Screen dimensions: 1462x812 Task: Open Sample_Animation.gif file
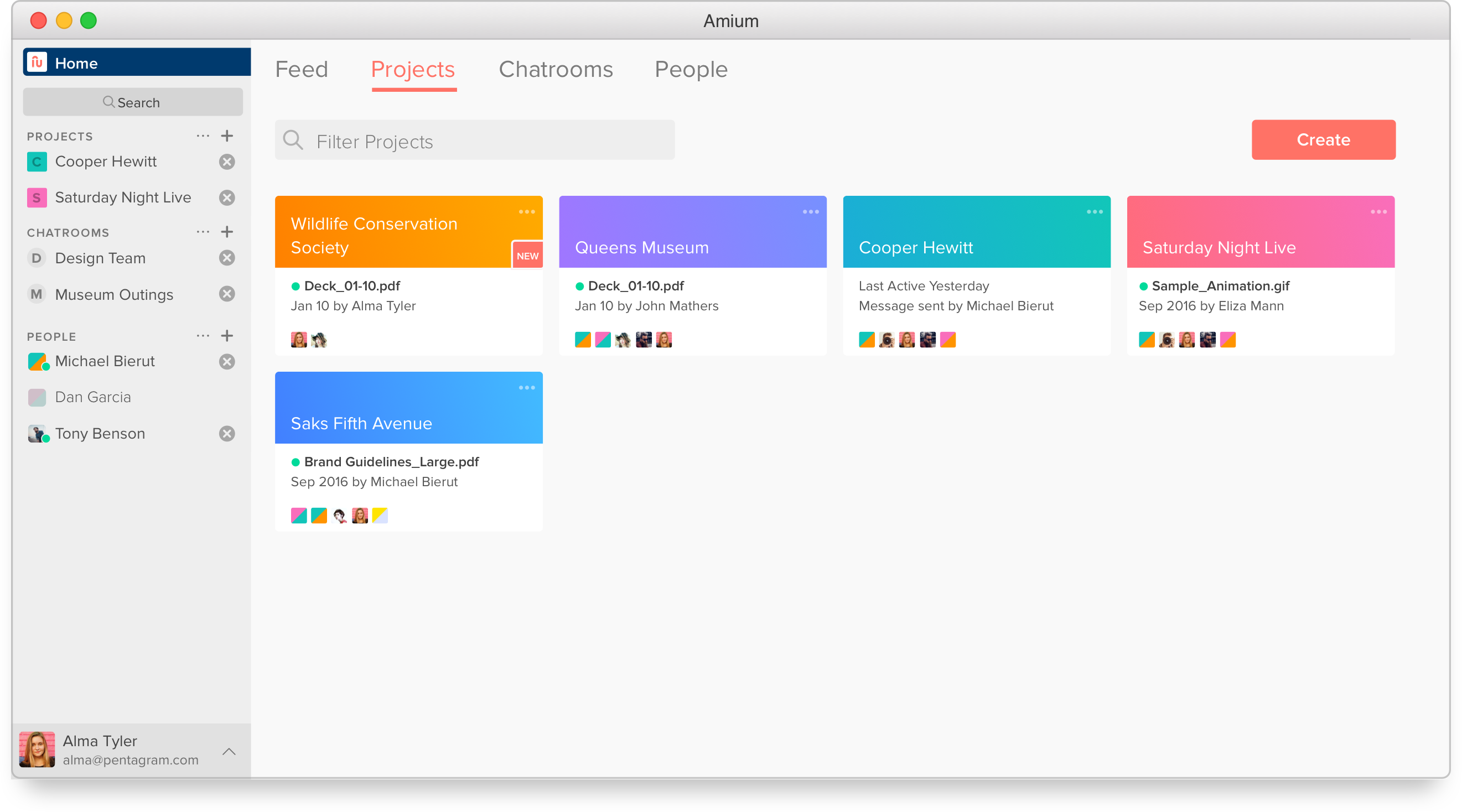click(x=1220, y=286)
